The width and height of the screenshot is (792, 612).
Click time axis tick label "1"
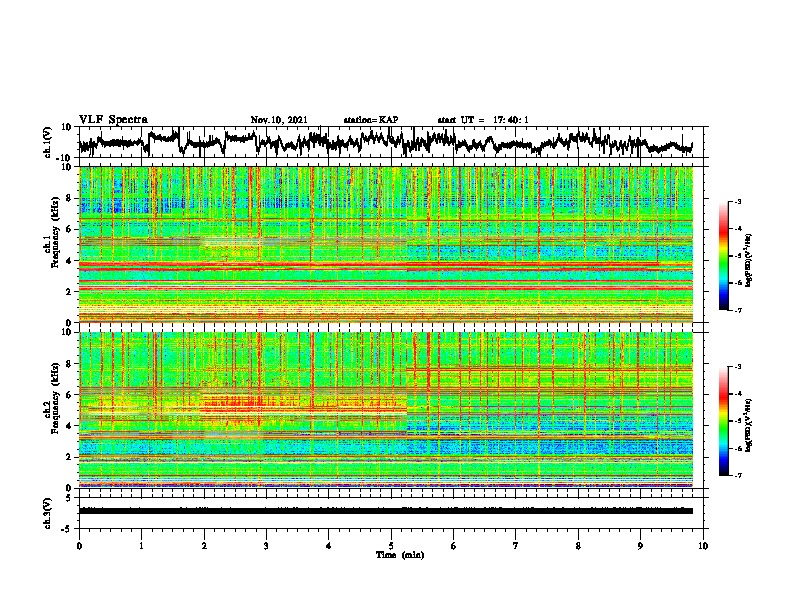(x=141, y=546)
